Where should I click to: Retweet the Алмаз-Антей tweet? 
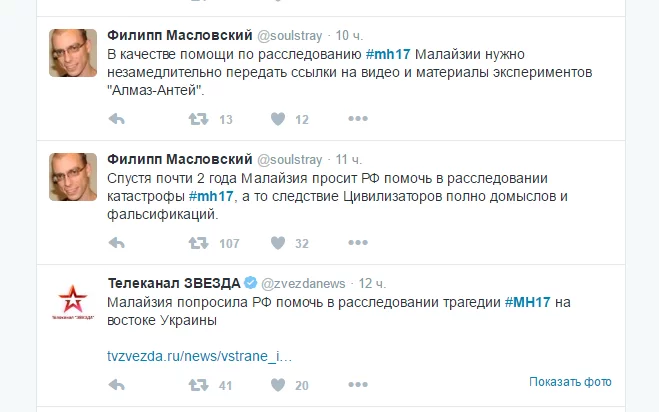coord(199,119)
